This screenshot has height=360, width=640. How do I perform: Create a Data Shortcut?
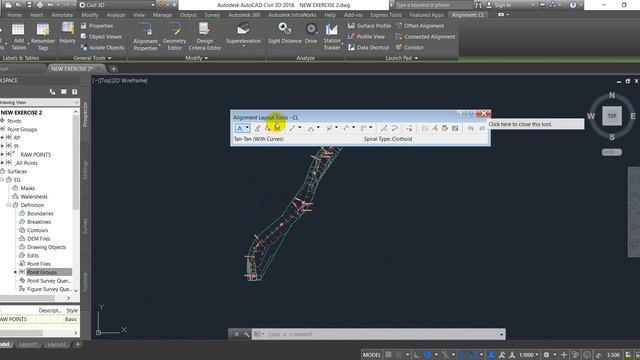point(369,48)
